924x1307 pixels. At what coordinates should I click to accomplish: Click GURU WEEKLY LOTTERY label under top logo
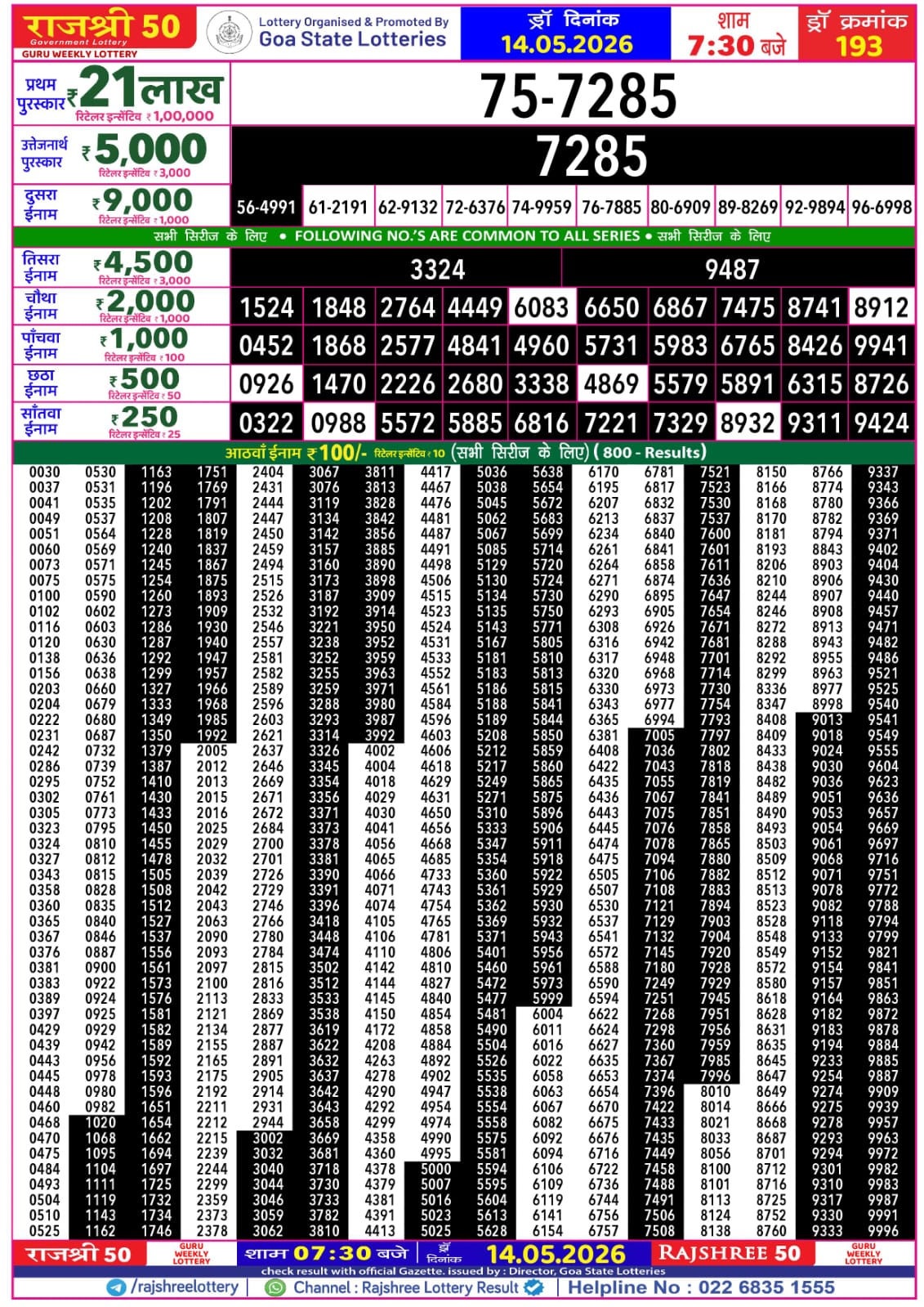click(x=79, y=54)
